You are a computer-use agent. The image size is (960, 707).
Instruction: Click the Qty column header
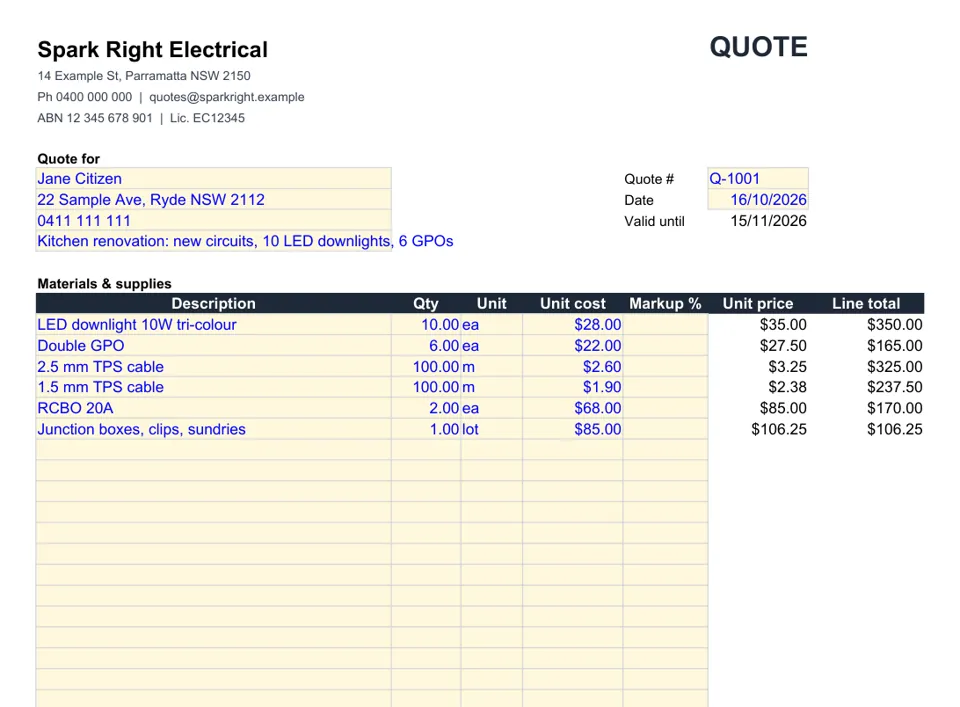pos(426,304)
